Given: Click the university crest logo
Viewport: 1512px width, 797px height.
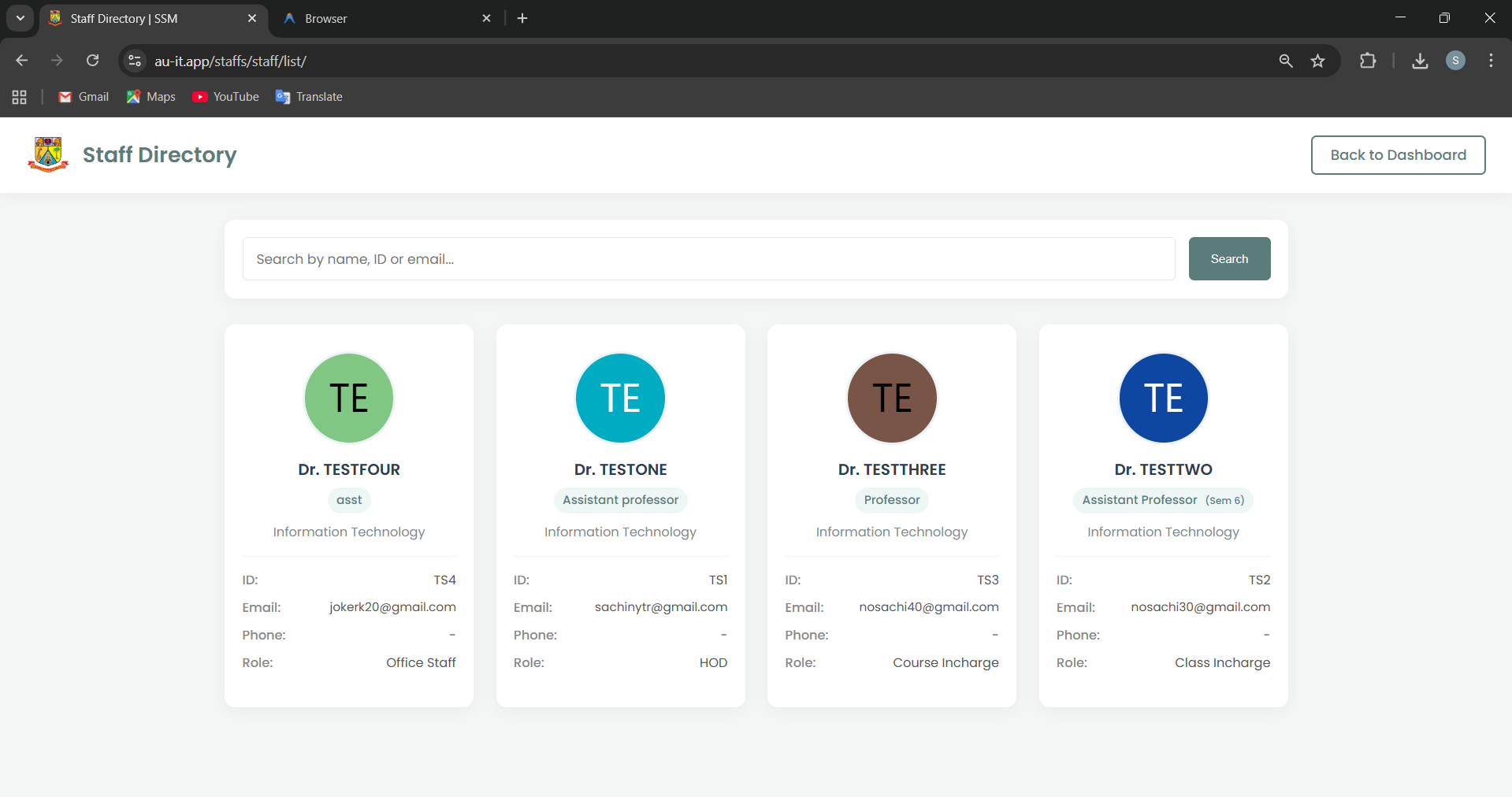Looking at the screenshot, I should [48, 154].
